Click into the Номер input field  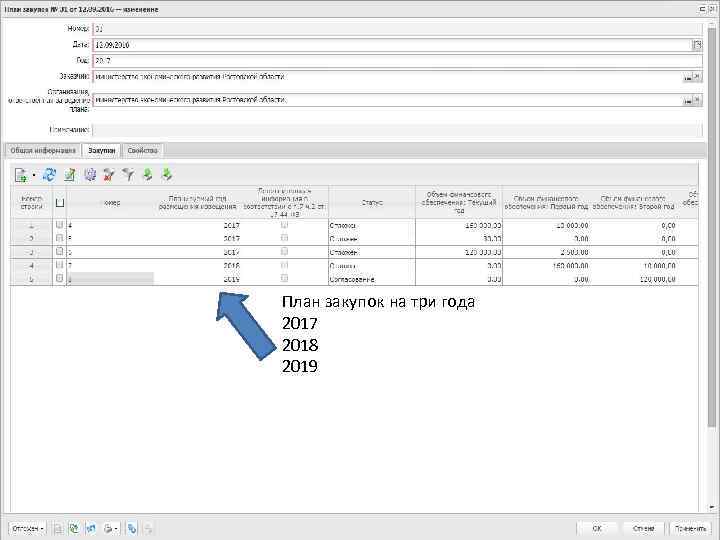click(397, 29)
